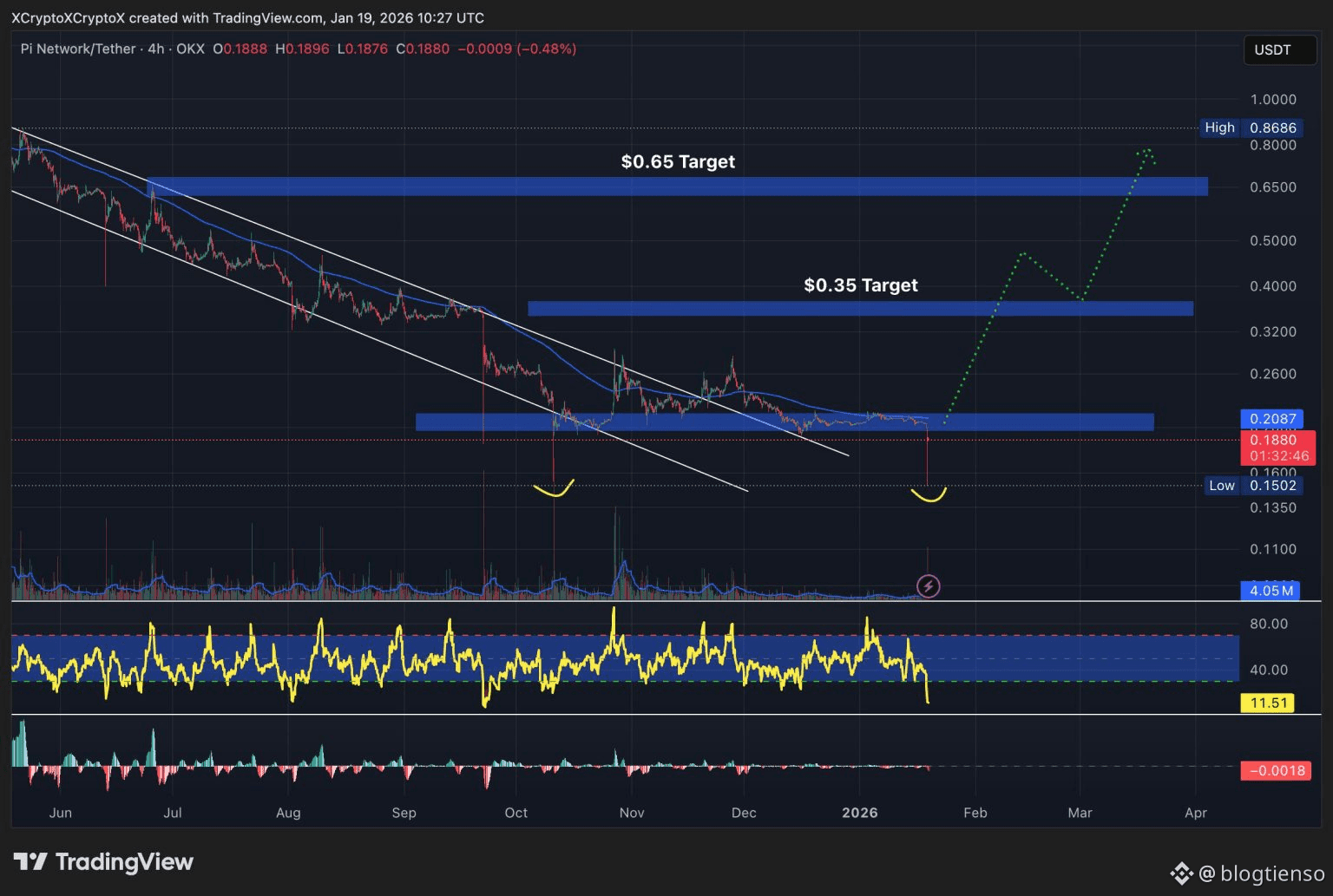Click the open value O0.1888

(x=240, y=49)
